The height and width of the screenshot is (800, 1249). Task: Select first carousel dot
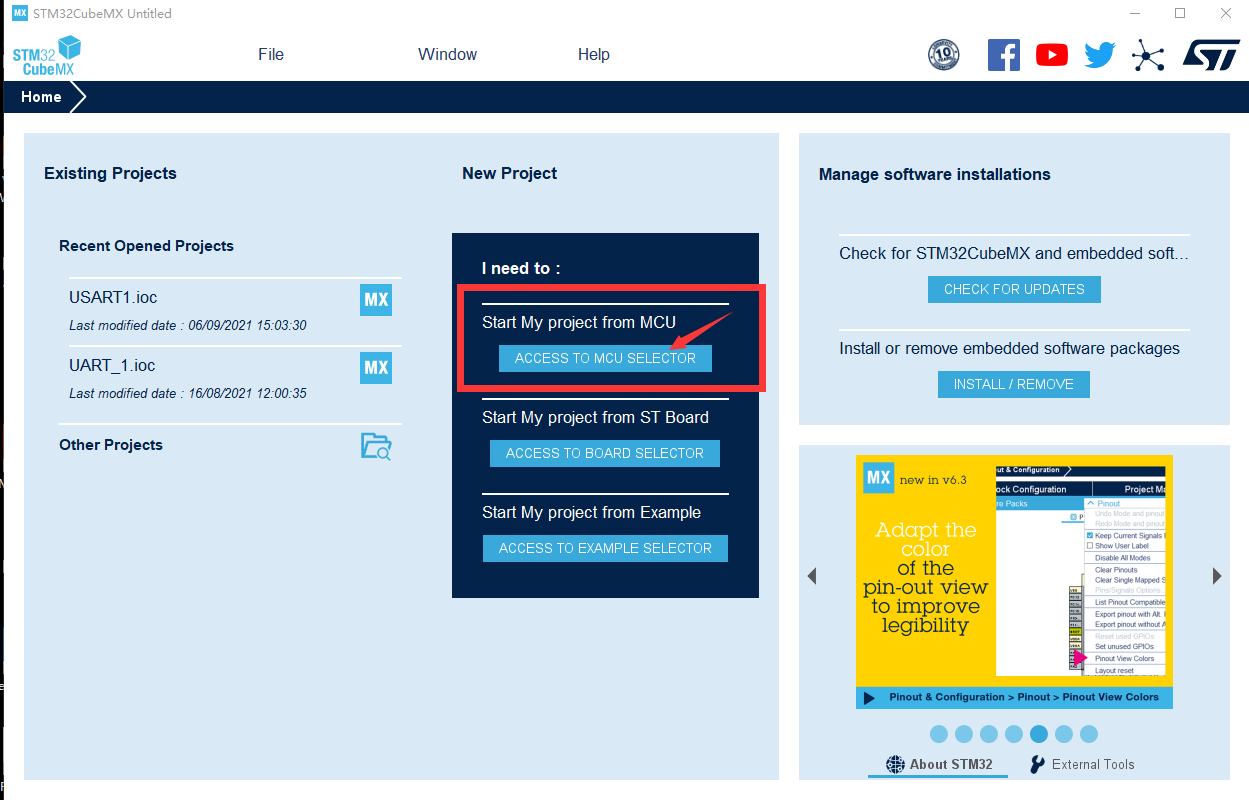tap(939, 734)
